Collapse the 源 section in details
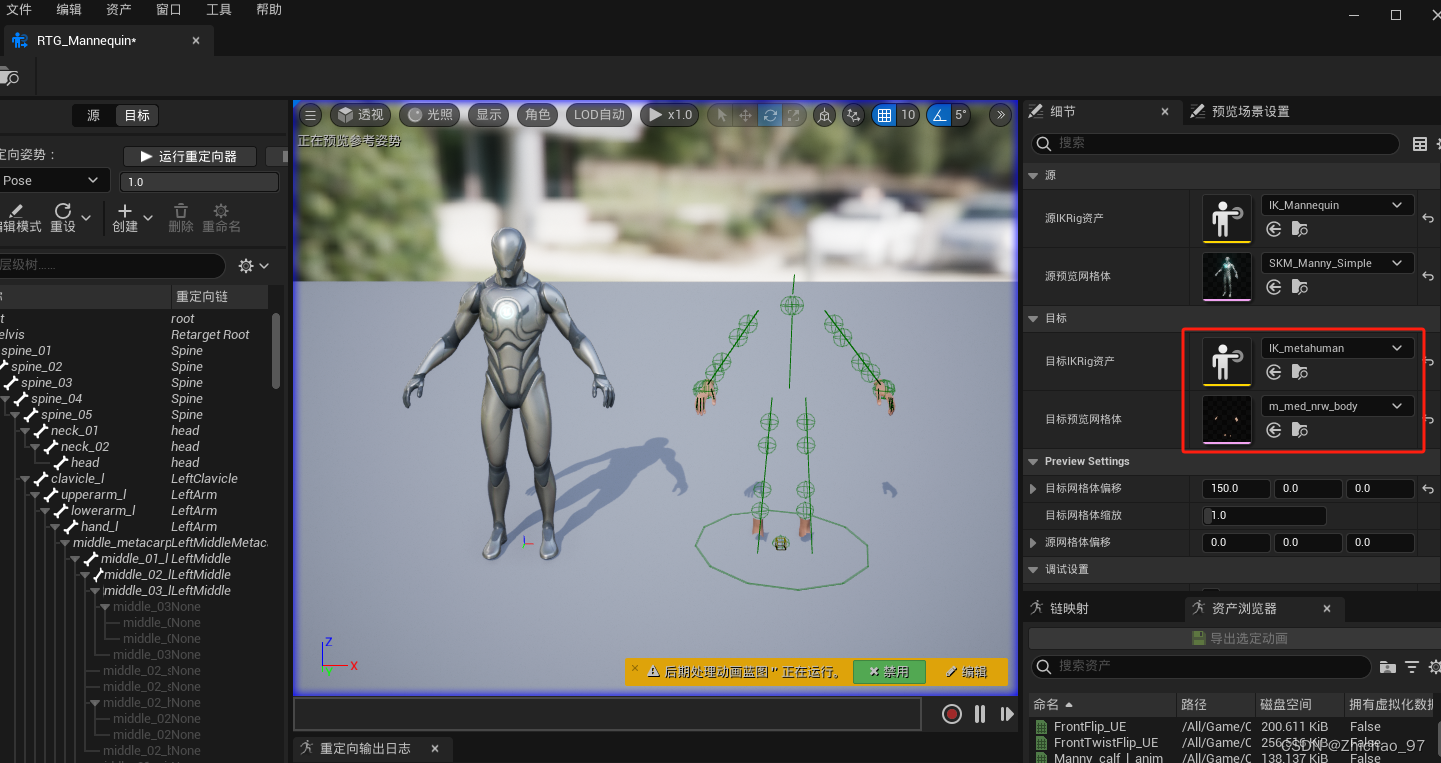 [x=1033, y=175]
